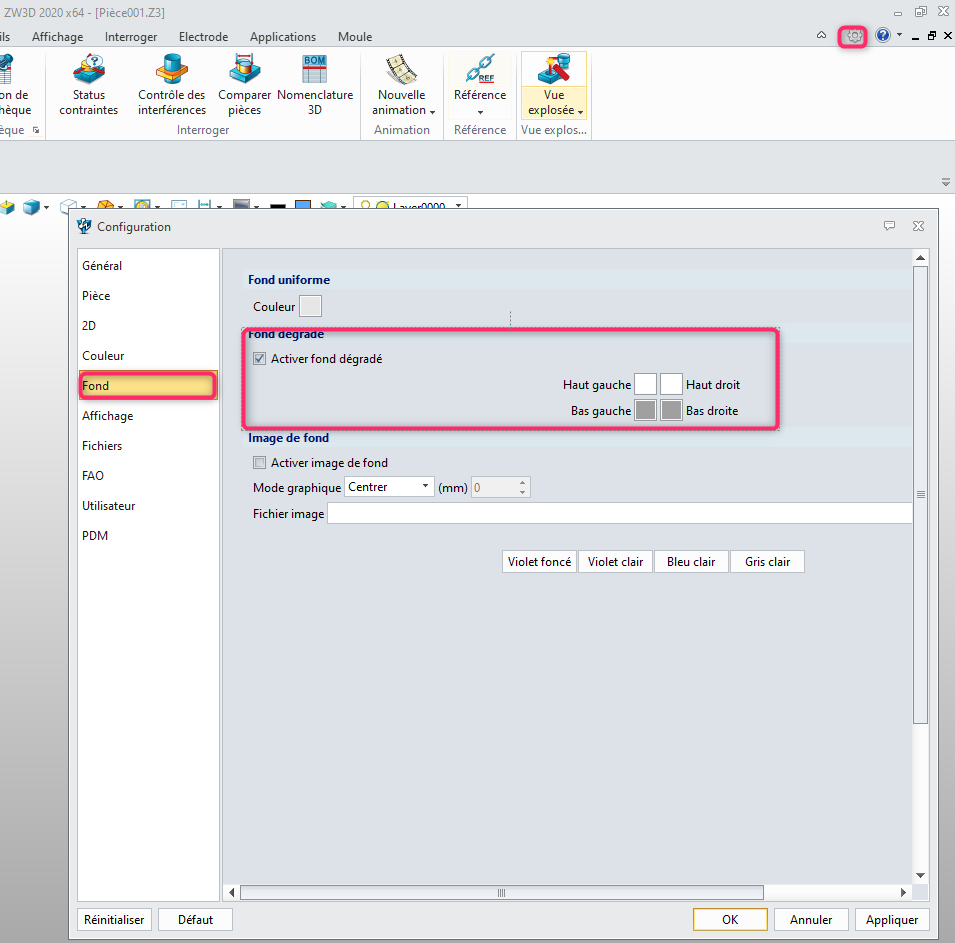Click the Défaut button
Image resolution: width=955 pixels, height=943 pixels.
[195, 919]
